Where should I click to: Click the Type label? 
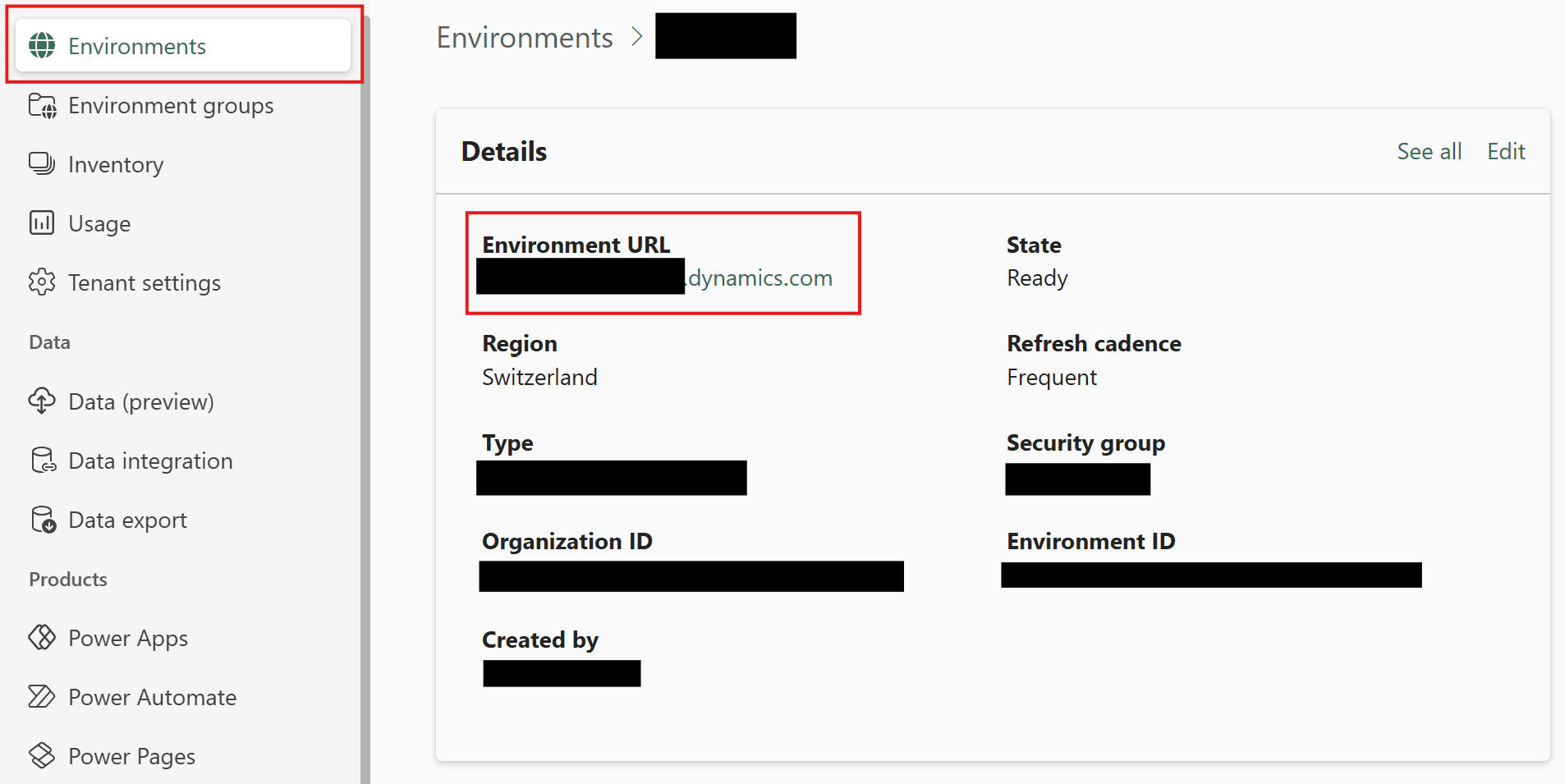click(507, 442)
